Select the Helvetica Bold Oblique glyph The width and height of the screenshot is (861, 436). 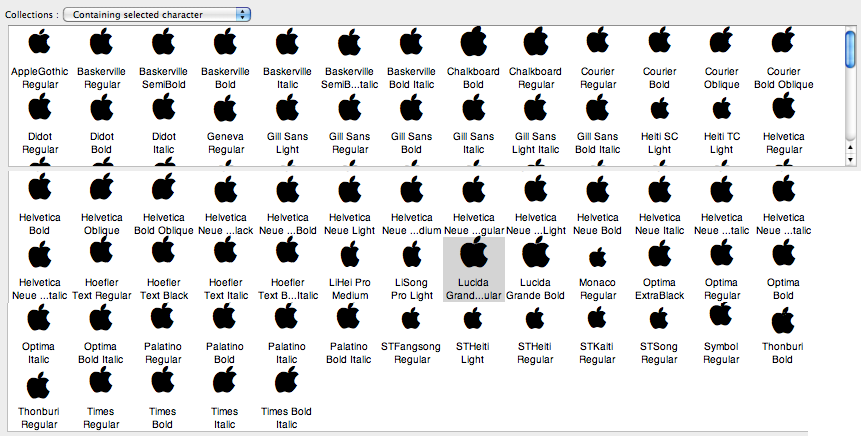163,188
